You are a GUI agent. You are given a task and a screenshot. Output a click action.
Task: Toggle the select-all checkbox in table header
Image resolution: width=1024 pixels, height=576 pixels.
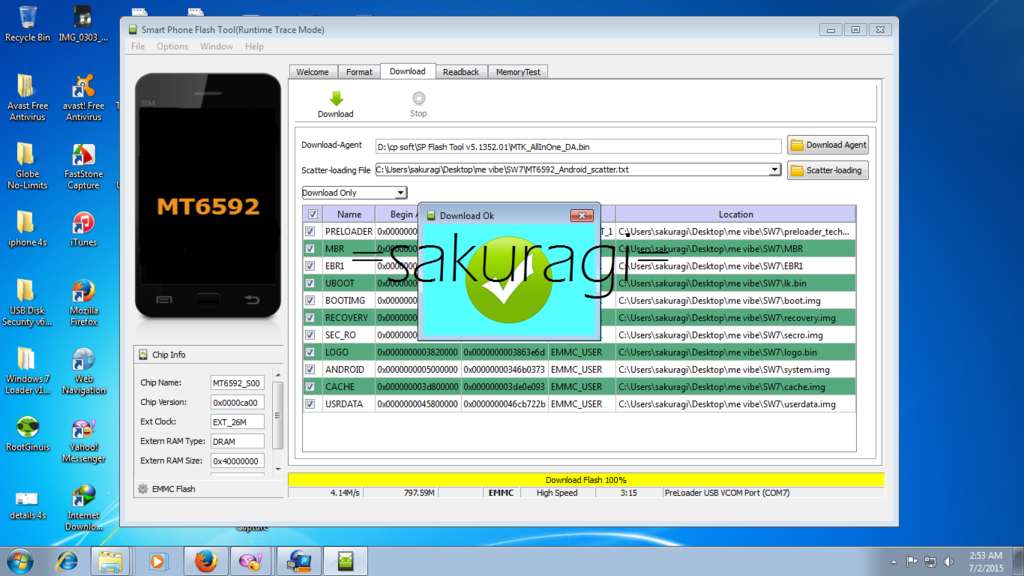[x=313, y=214]
